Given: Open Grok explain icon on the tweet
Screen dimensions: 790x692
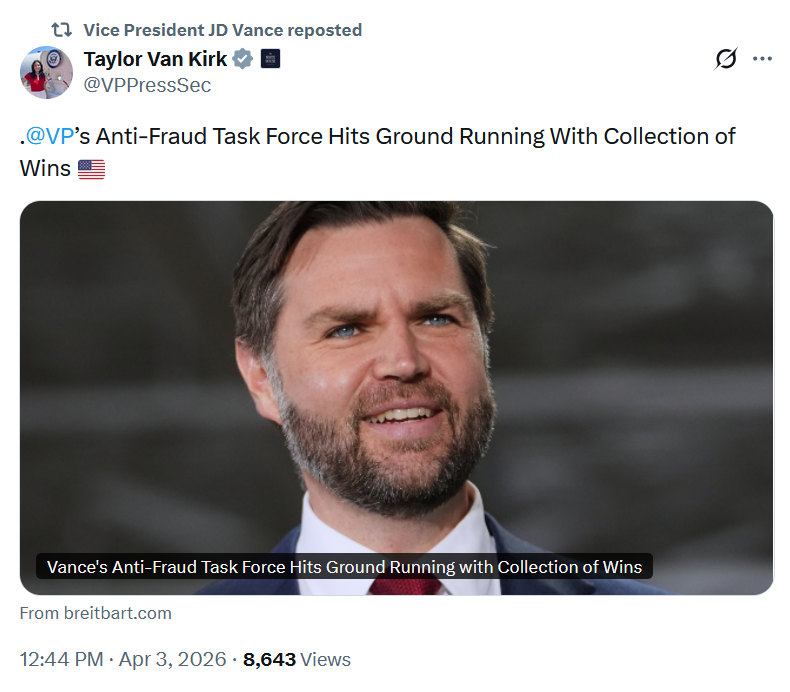Looking at the screenshot, I should (x=726, y=59).
